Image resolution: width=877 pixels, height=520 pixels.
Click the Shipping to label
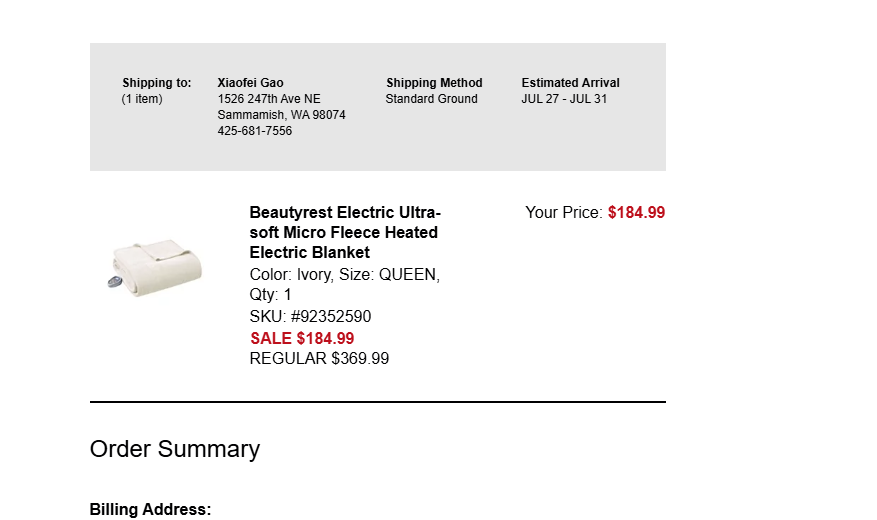pyautogui.click(x=157, y=83)
